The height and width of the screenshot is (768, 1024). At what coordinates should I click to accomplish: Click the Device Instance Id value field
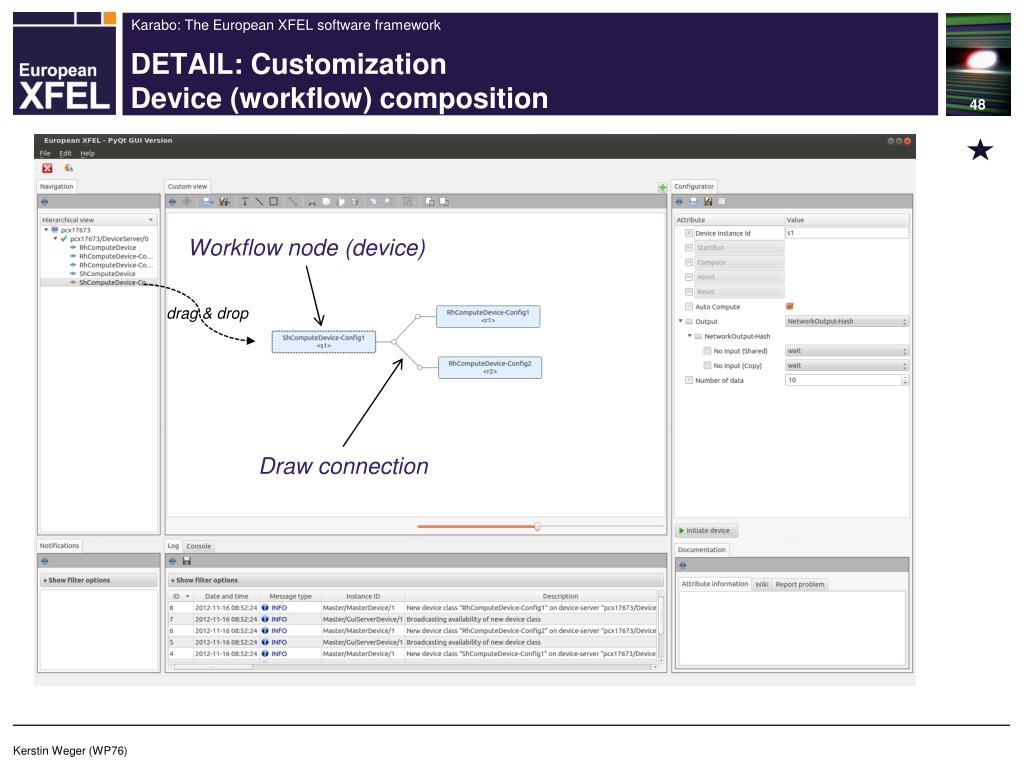click(x=846, y=233)
